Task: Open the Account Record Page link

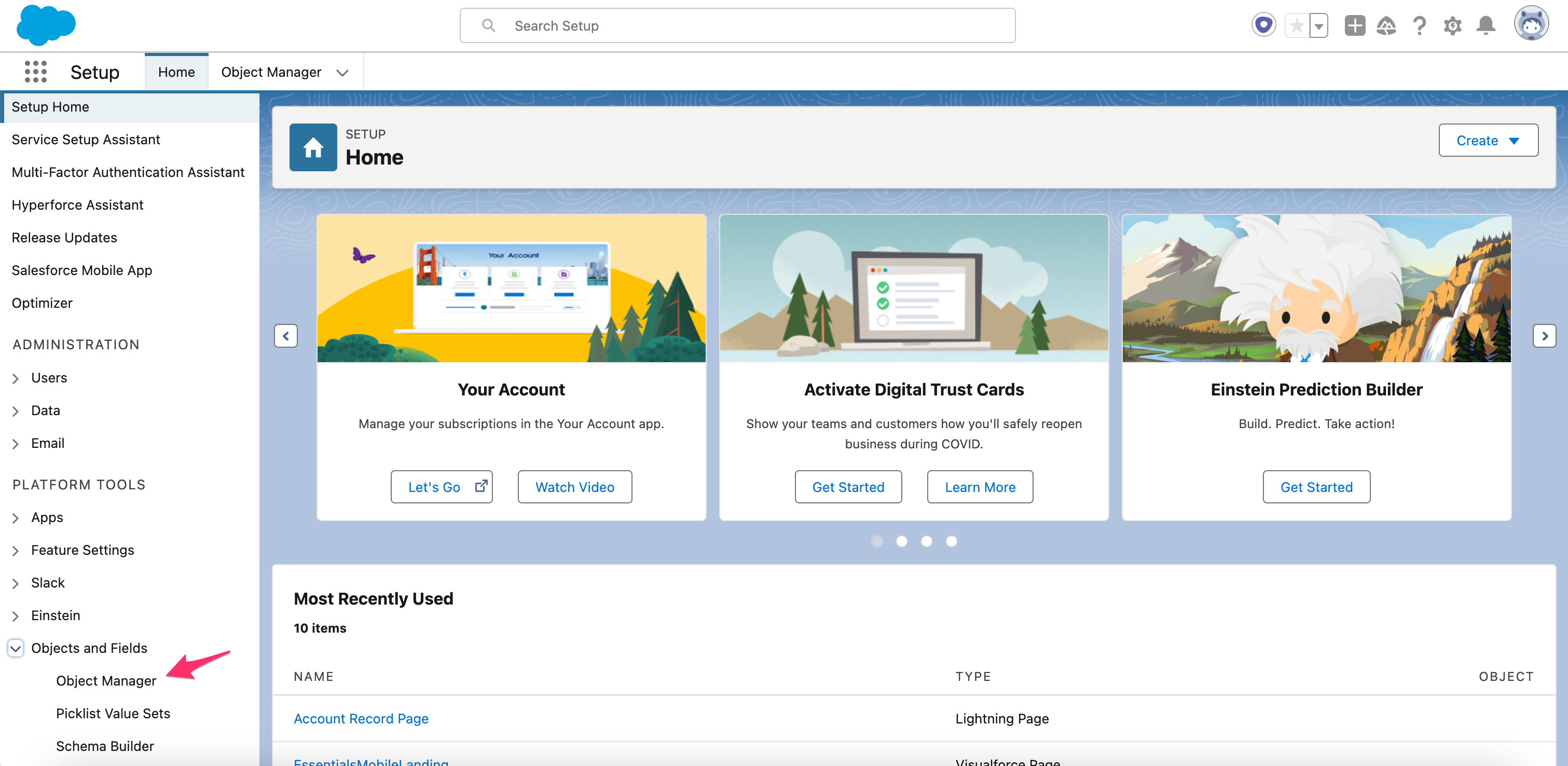Action: click(361, 718)
